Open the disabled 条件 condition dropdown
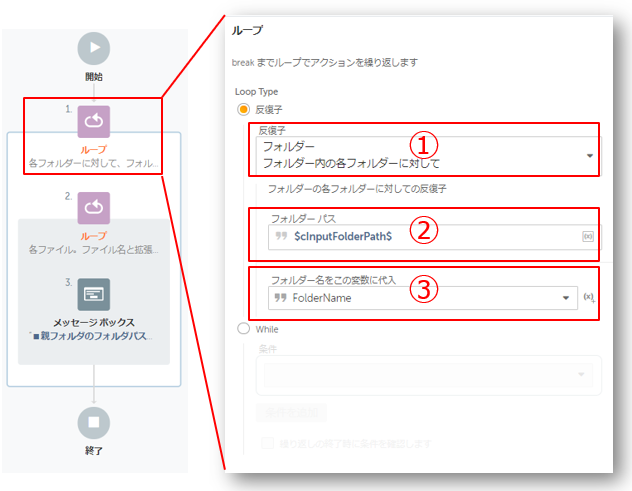 point(428,375)
